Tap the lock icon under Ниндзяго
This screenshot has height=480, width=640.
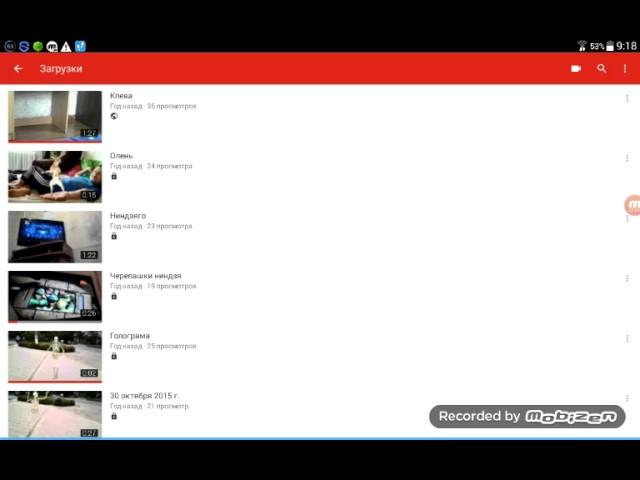tap(114, 236)
